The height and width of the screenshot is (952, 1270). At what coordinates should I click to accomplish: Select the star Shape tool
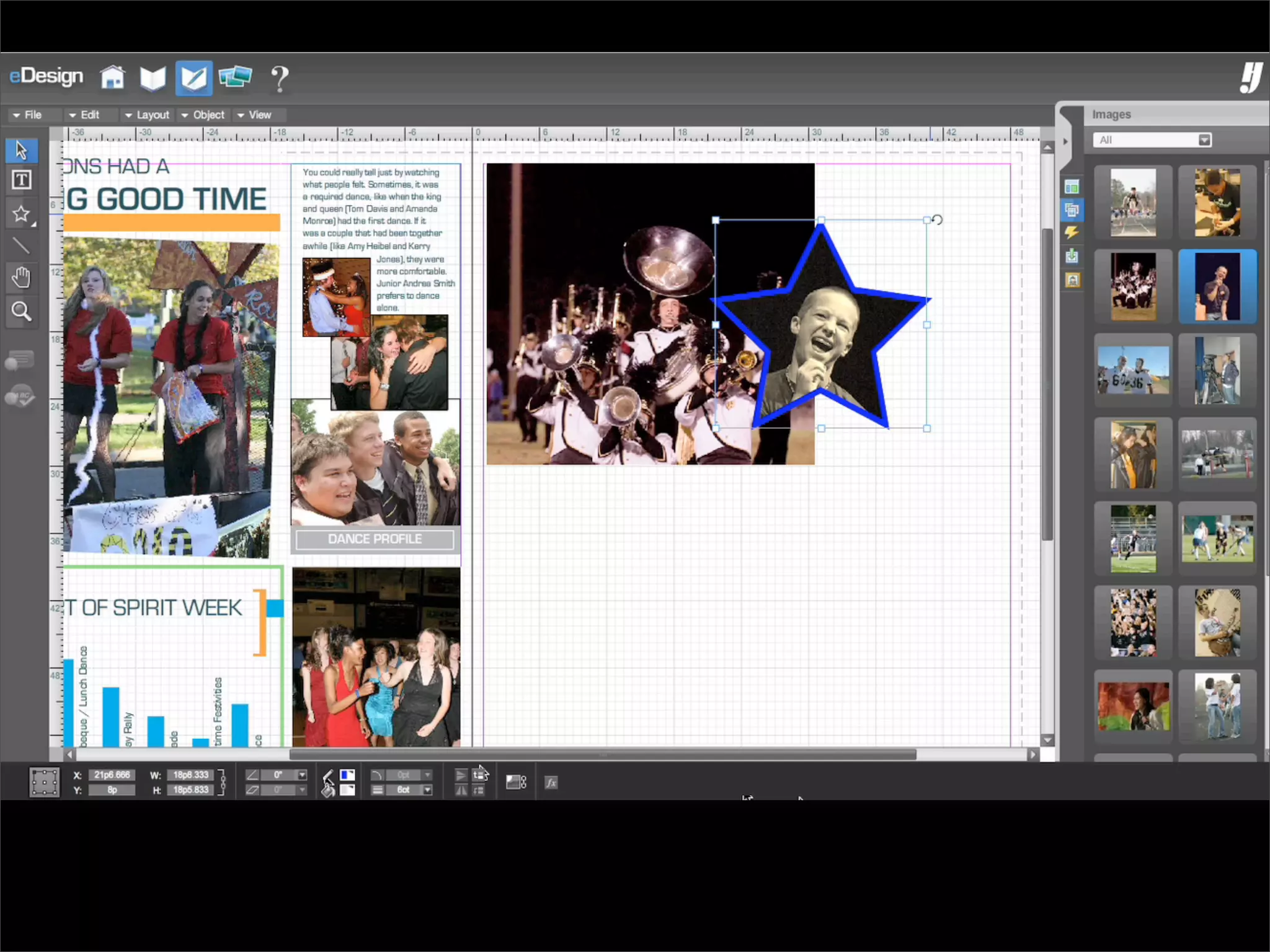(21, 214)
